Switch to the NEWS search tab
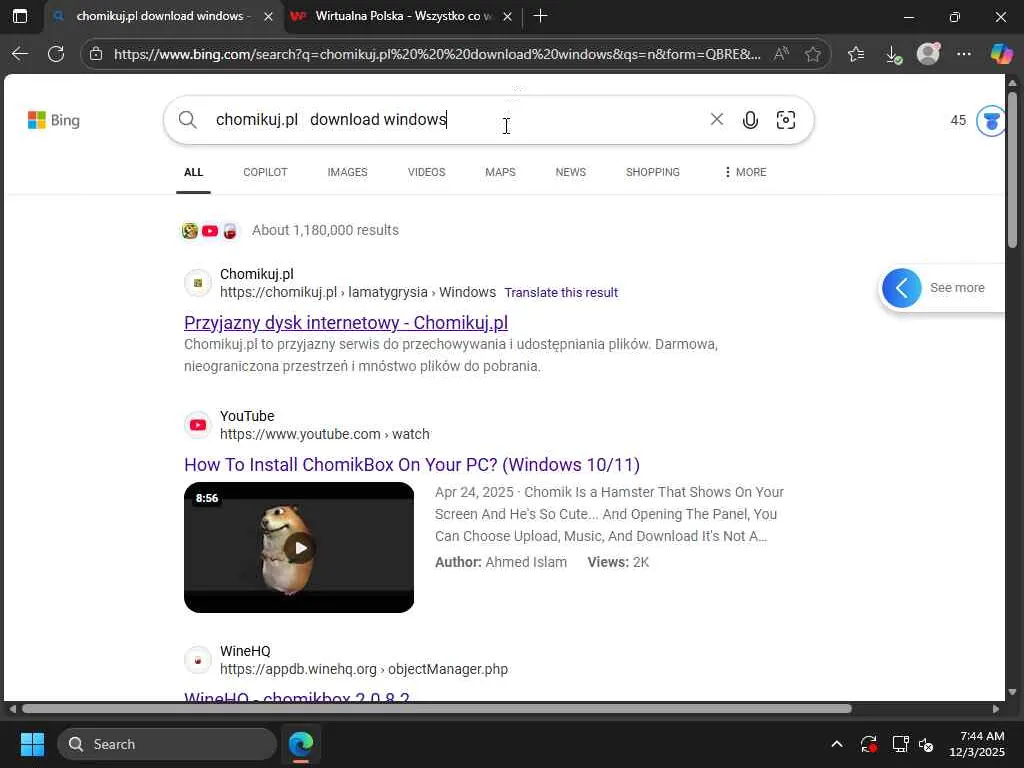 tap(571, 172)
